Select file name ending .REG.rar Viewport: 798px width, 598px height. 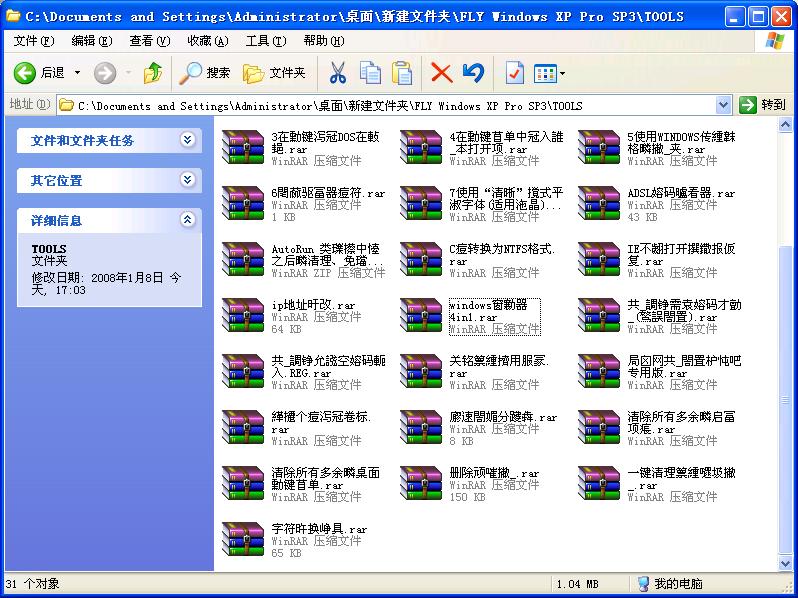pyautogui.click(x=328, y=366)
